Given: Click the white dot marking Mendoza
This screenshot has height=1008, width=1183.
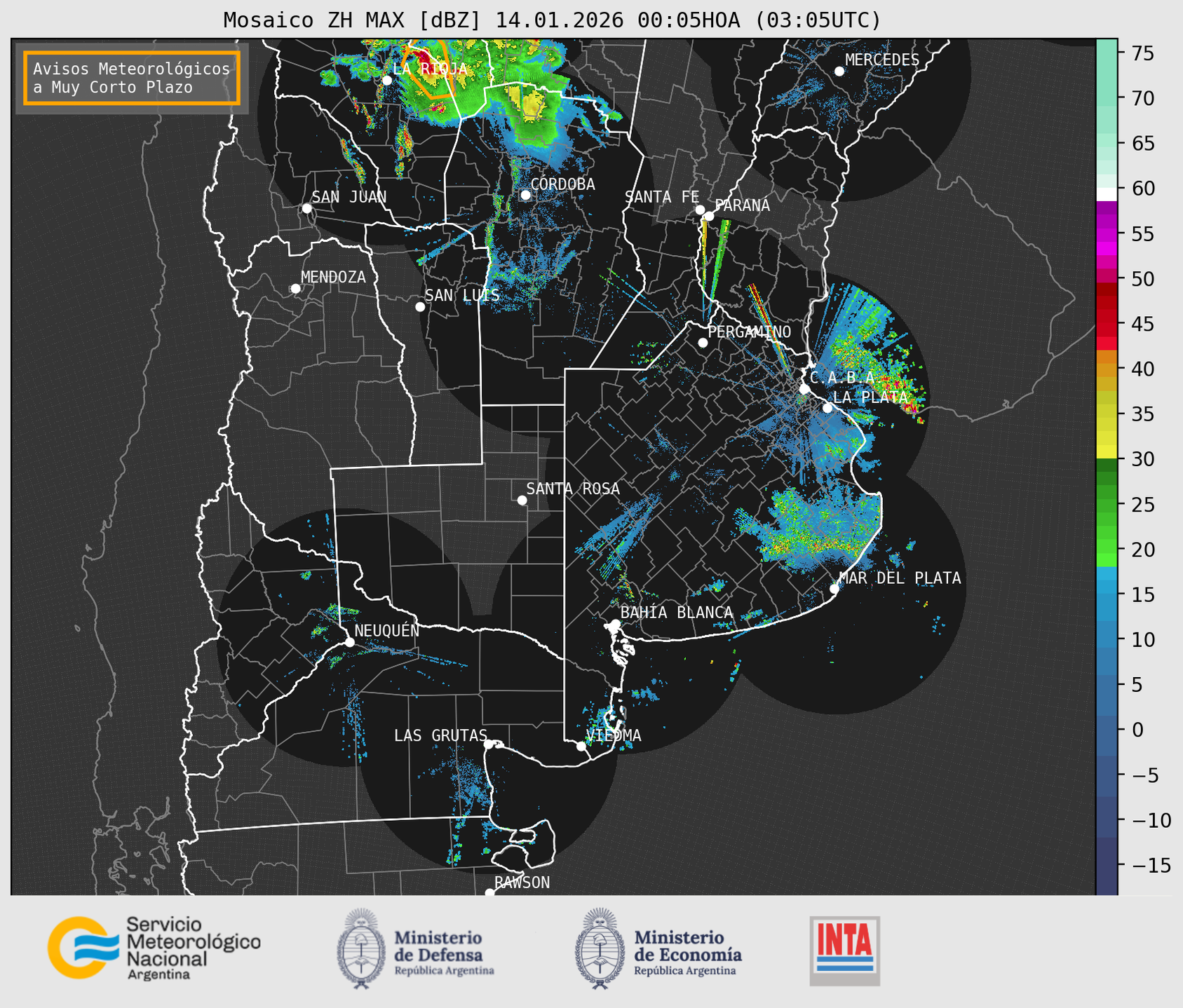Looking at the screenshot, I should (296, 289).
